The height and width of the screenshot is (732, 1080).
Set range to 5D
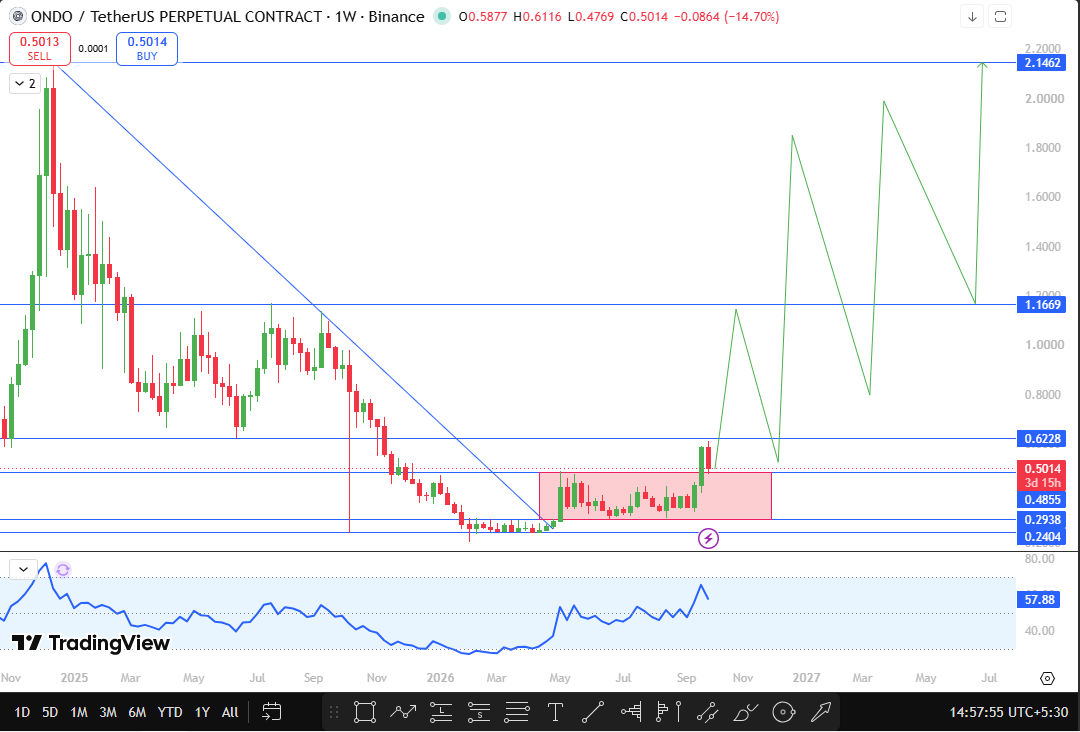(50, 712)
